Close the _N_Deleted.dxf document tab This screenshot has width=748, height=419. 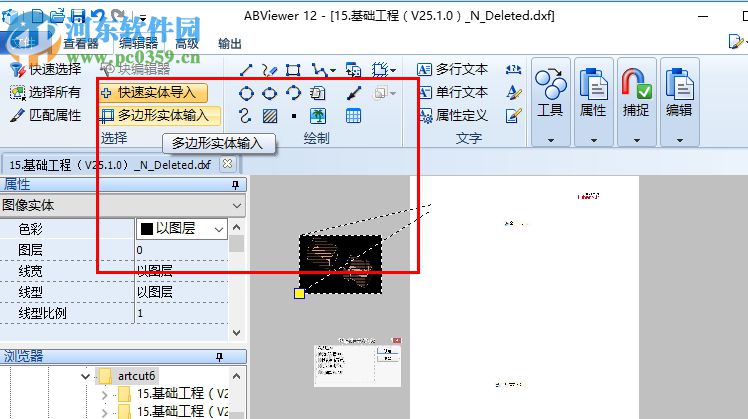coord(228,164)
